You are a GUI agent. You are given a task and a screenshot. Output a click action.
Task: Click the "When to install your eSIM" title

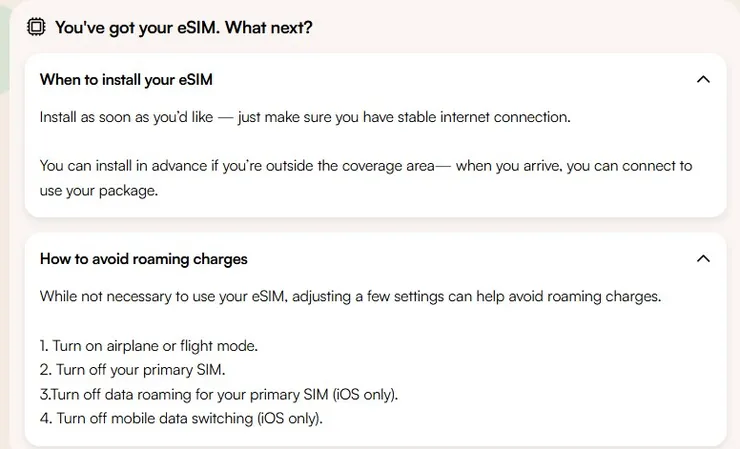click(x=126, y=79)
